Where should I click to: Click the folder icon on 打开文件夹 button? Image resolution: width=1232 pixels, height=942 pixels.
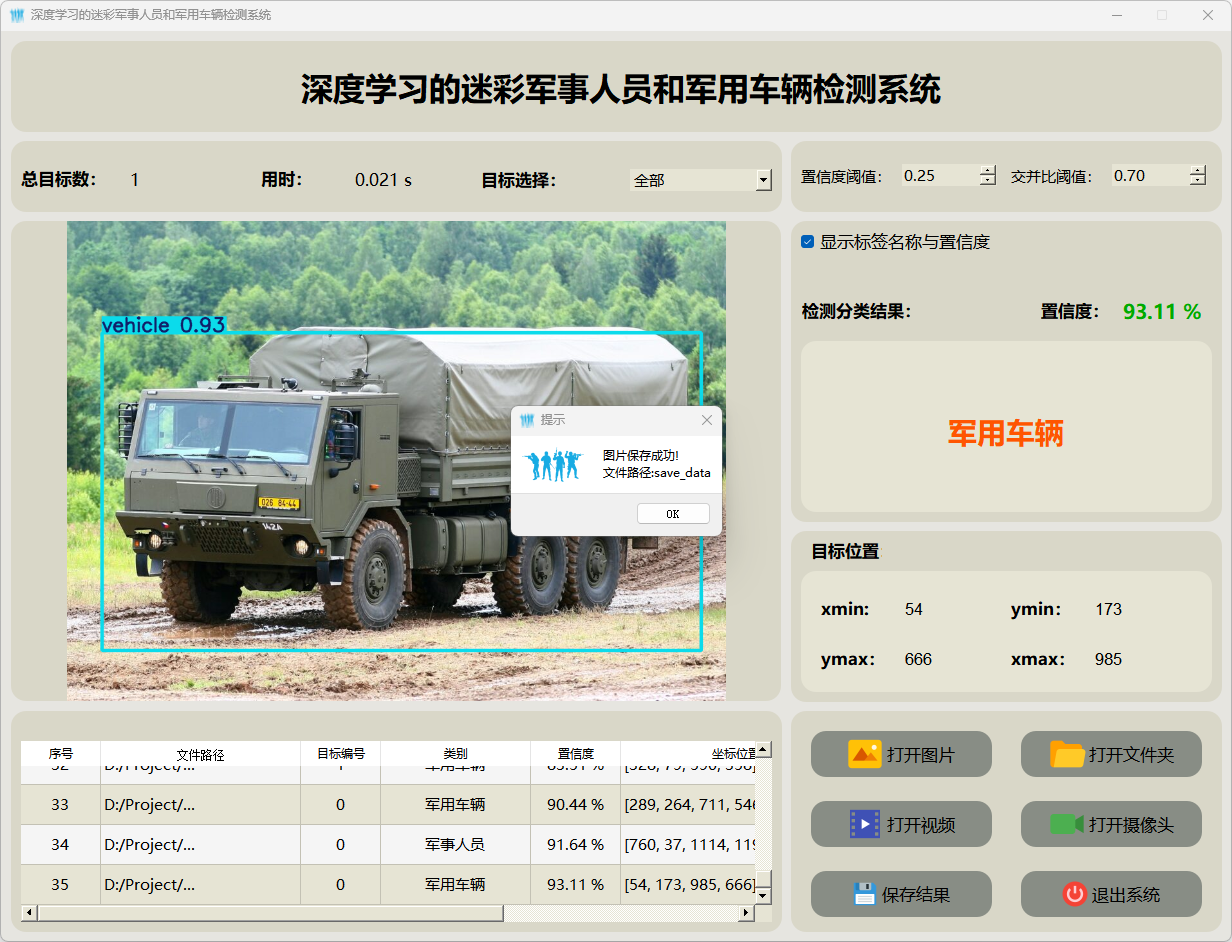coord(1067,754)
